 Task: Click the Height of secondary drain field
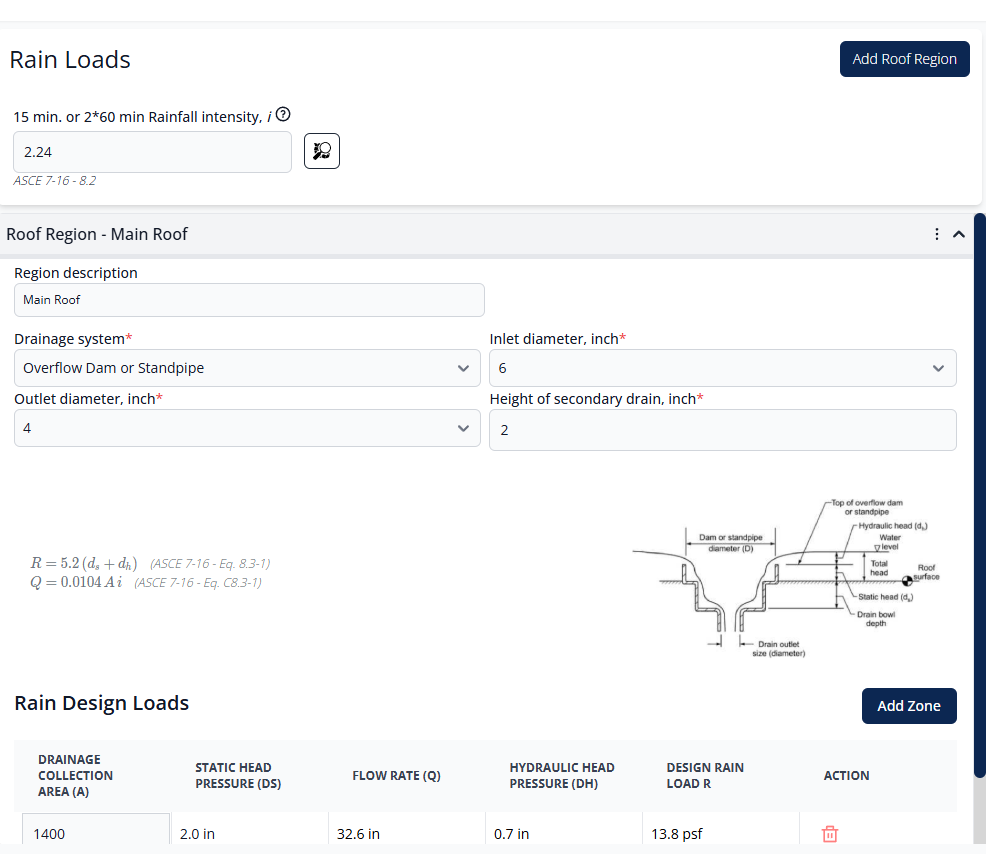coord(722,430)
